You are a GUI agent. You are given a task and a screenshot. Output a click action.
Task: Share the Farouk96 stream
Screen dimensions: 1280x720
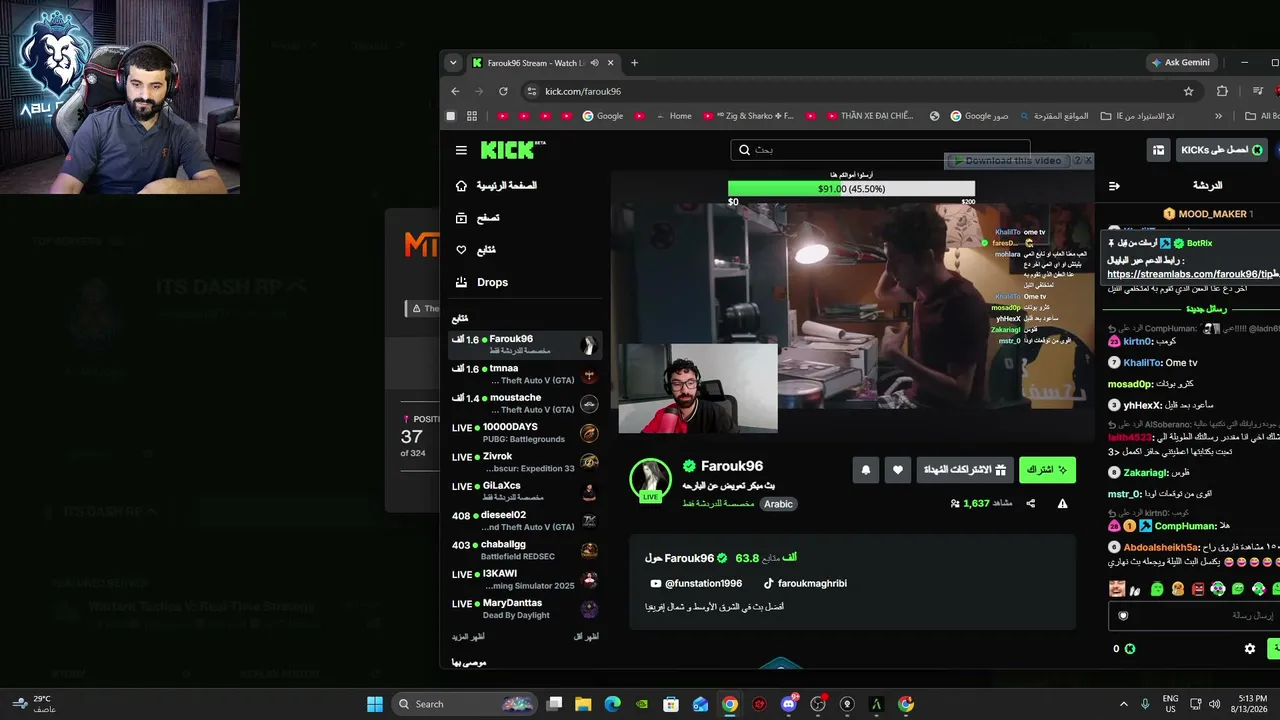[x=1031, y=504]
